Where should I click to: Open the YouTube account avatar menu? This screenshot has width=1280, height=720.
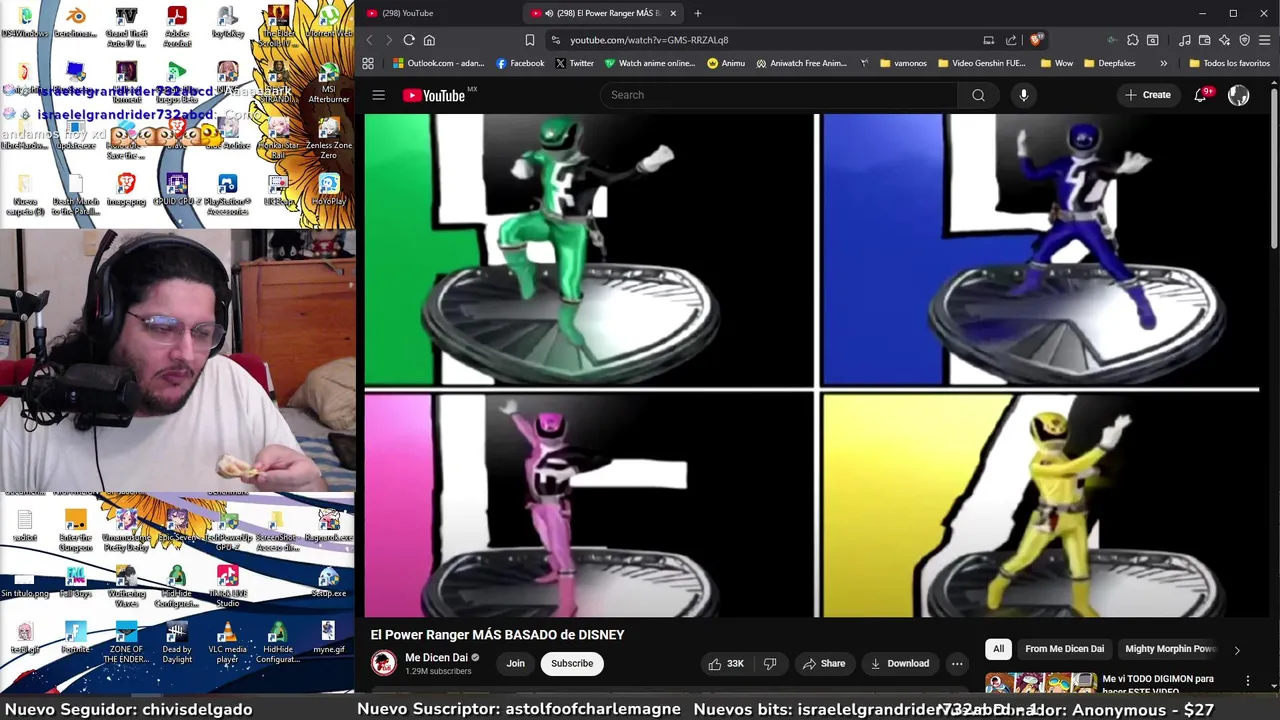[1238, 95]
